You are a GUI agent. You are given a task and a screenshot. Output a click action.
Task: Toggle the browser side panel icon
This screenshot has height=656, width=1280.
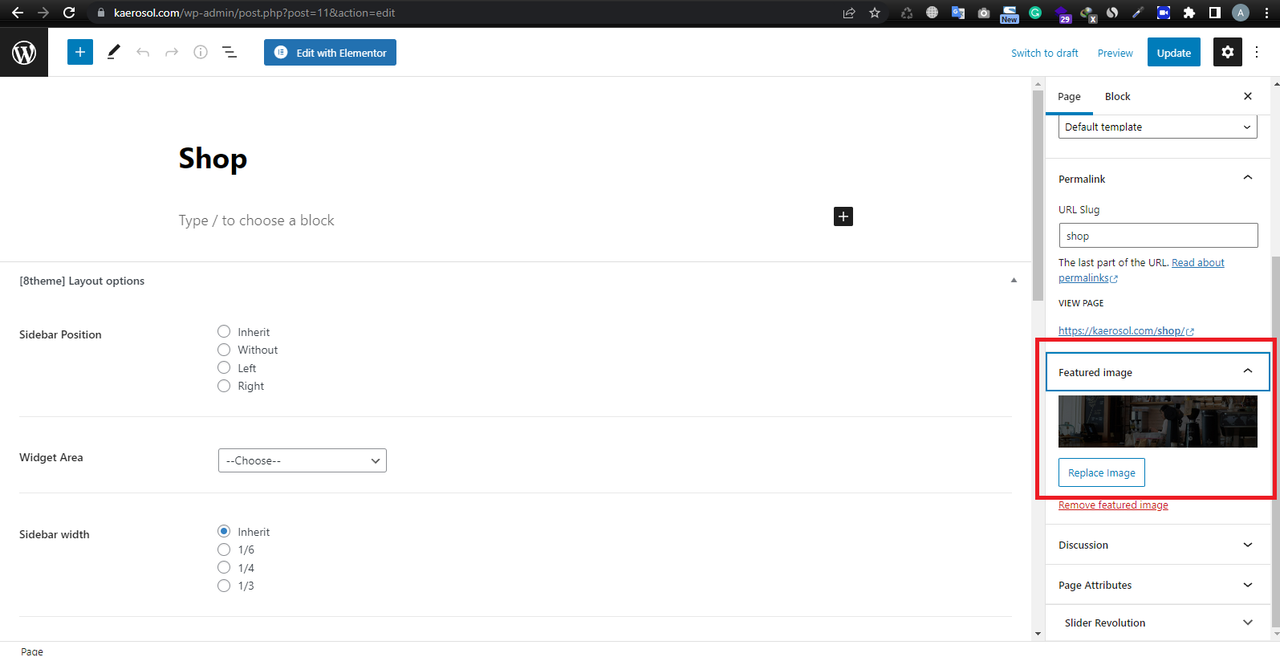point(1214,13)
